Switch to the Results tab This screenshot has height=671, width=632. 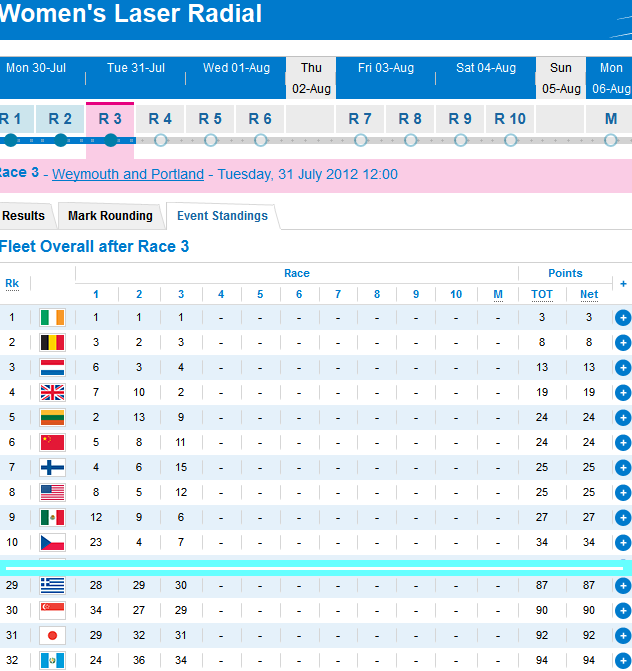click(24, 216)
